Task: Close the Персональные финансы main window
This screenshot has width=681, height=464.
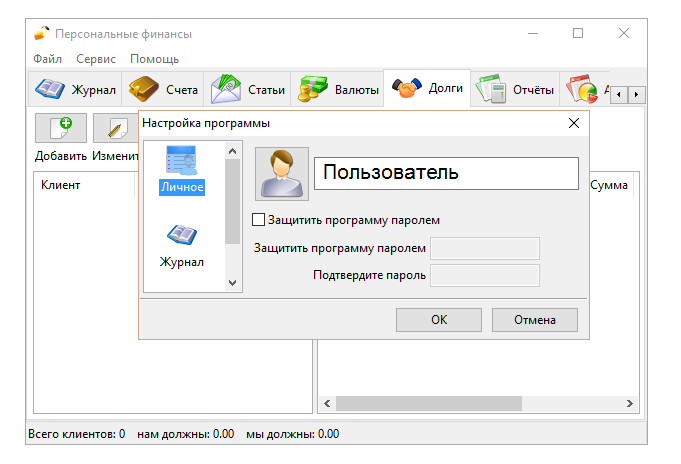Action: coord(624,33)
